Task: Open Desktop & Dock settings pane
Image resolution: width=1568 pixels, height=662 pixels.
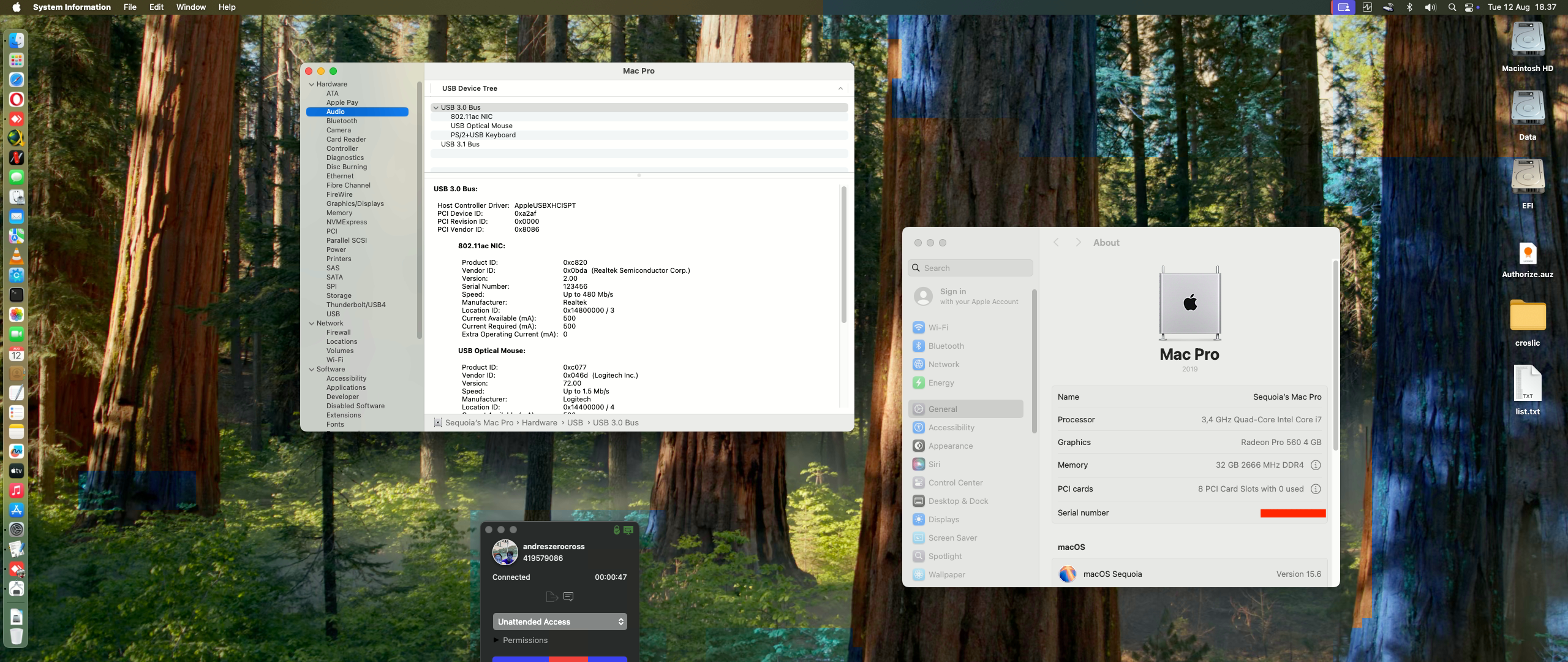Action: coord(966,501)
